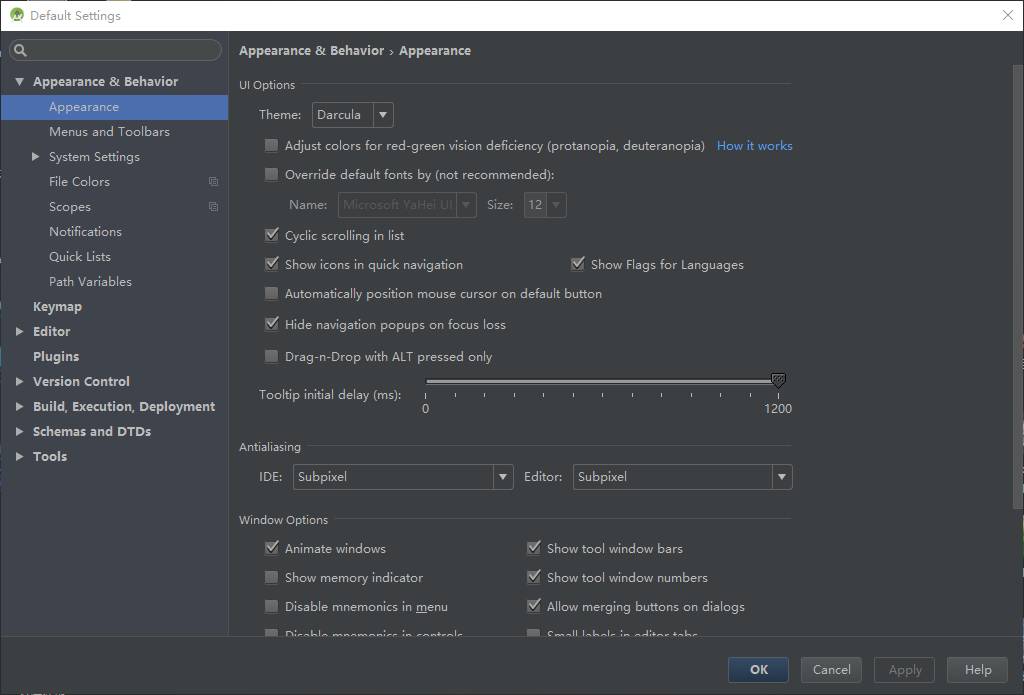Screen dimensions: 1024x695
Task: Open the font Size dropdown
Action: coord(545,205)
